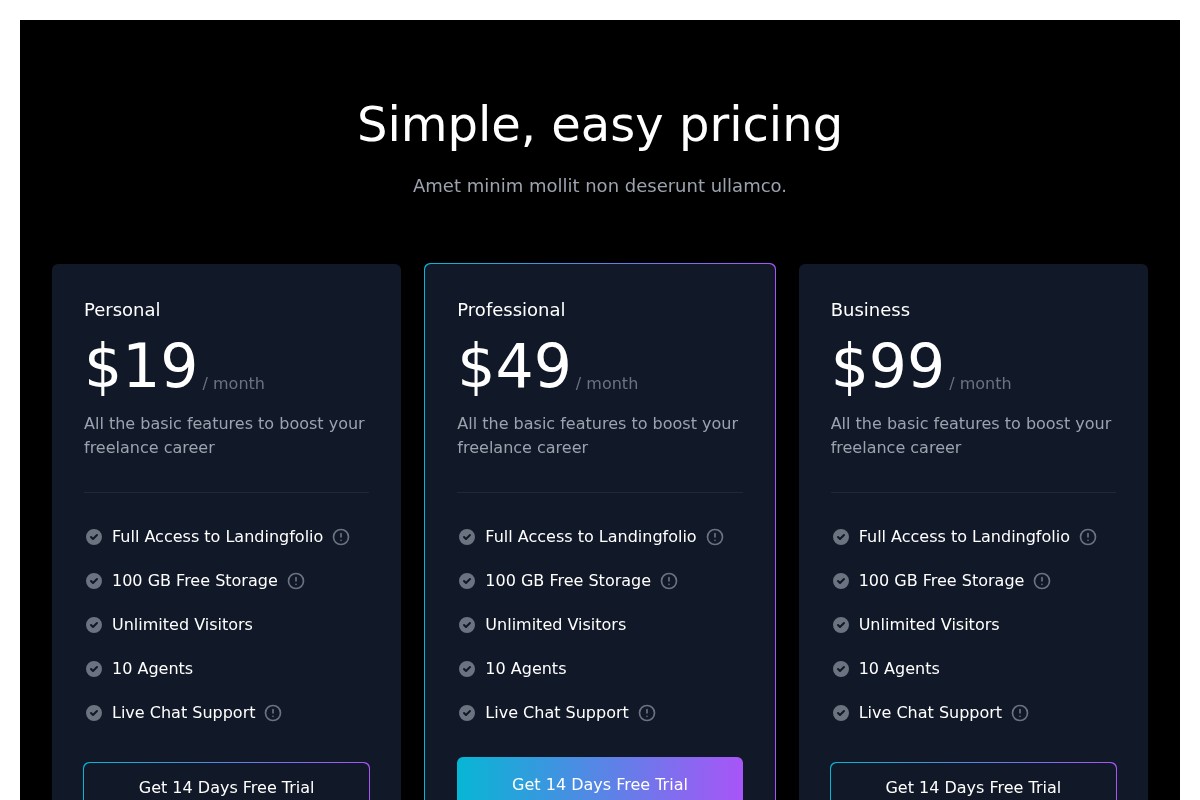Select the Professional plan title
The width and height of the screenshot is (1200, 800).
[x=511, y=310]
